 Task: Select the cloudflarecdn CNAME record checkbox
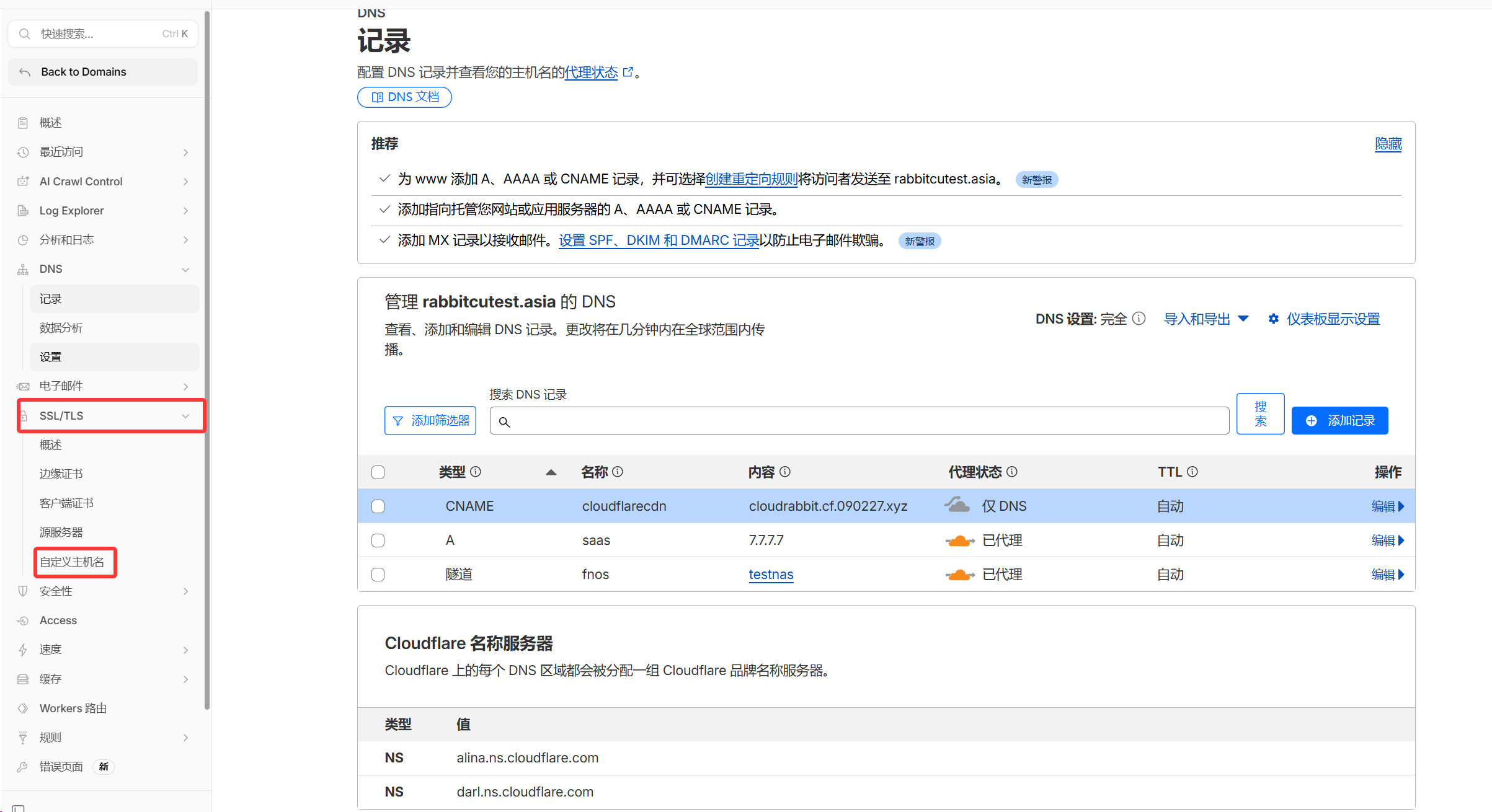tap(378, 506)
